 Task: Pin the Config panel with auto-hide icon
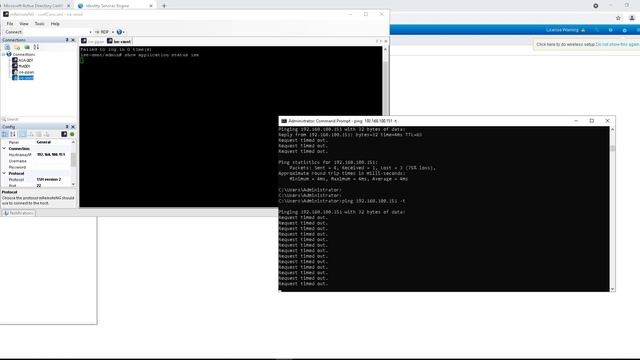(x=67, y=127)
